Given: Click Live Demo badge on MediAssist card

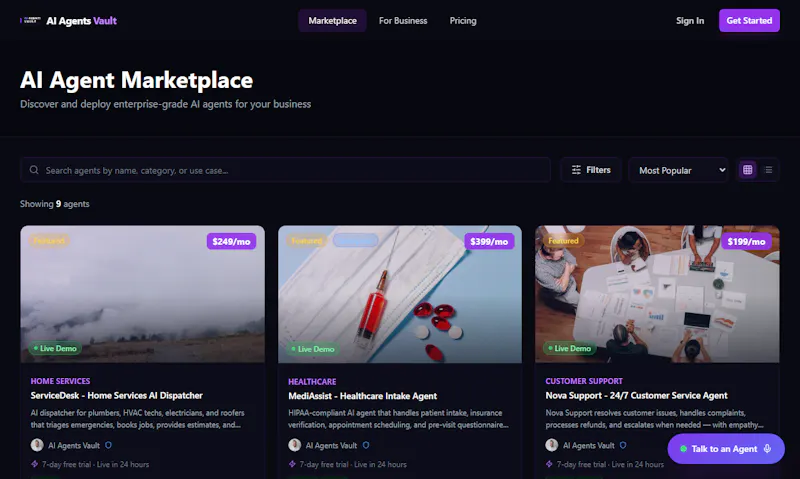Looking at the screenshot, I should (313, 349).
